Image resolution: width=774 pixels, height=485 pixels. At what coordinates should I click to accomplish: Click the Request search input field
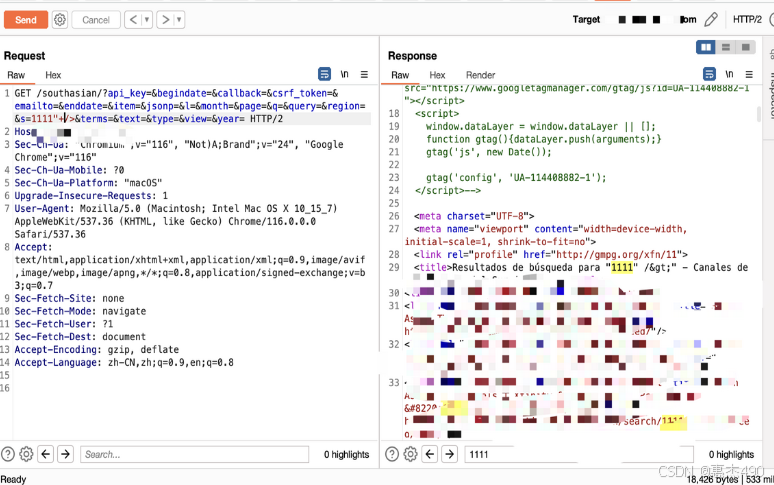coord(195,454)
